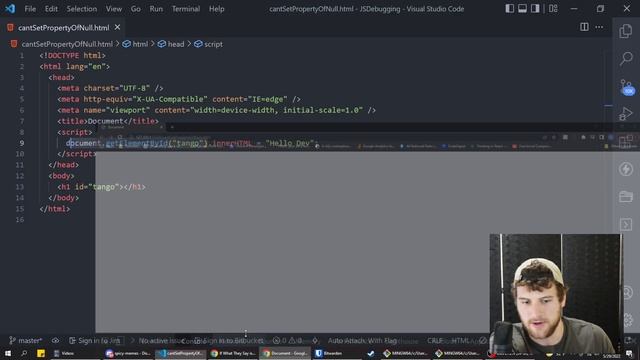Image resolution: width=640 pixels, height=360 pixels.
Task: Open the arrow-box icon in activity bar
Action: [626, 224]
